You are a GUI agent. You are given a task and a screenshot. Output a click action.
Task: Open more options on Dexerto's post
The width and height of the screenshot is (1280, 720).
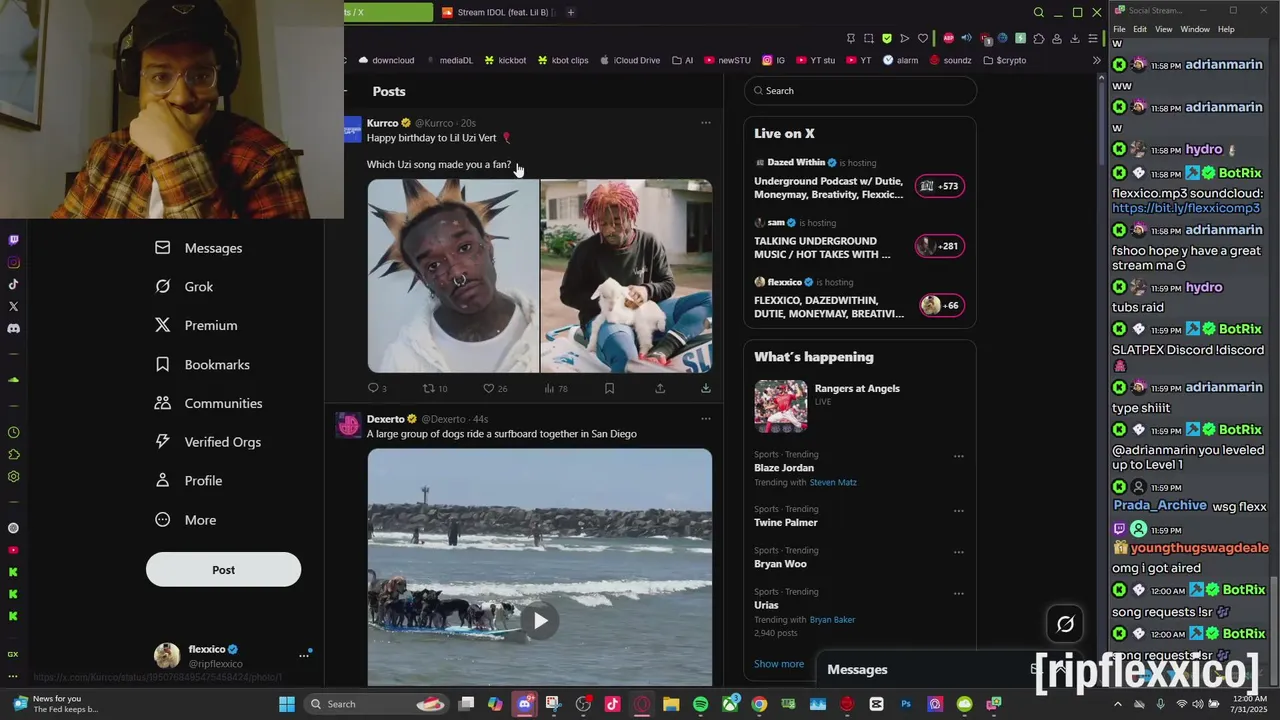tap(706, 419)
